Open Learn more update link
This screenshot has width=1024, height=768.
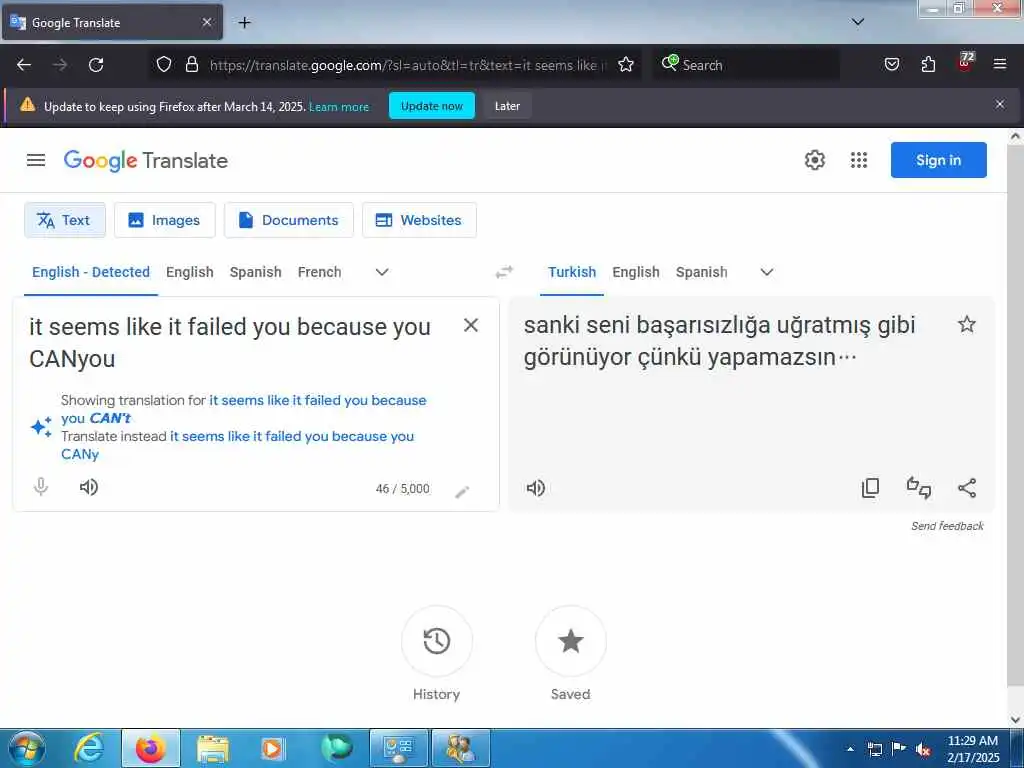point(339,106)
